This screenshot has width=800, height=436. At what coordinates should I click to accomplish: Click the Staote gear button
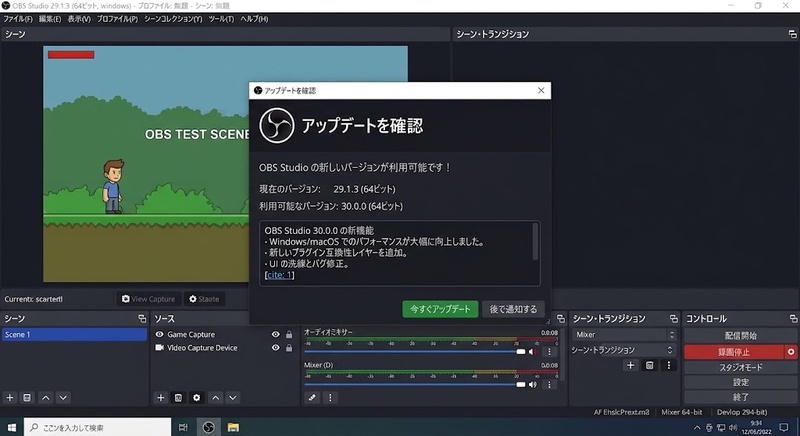(x=204, y=299)
